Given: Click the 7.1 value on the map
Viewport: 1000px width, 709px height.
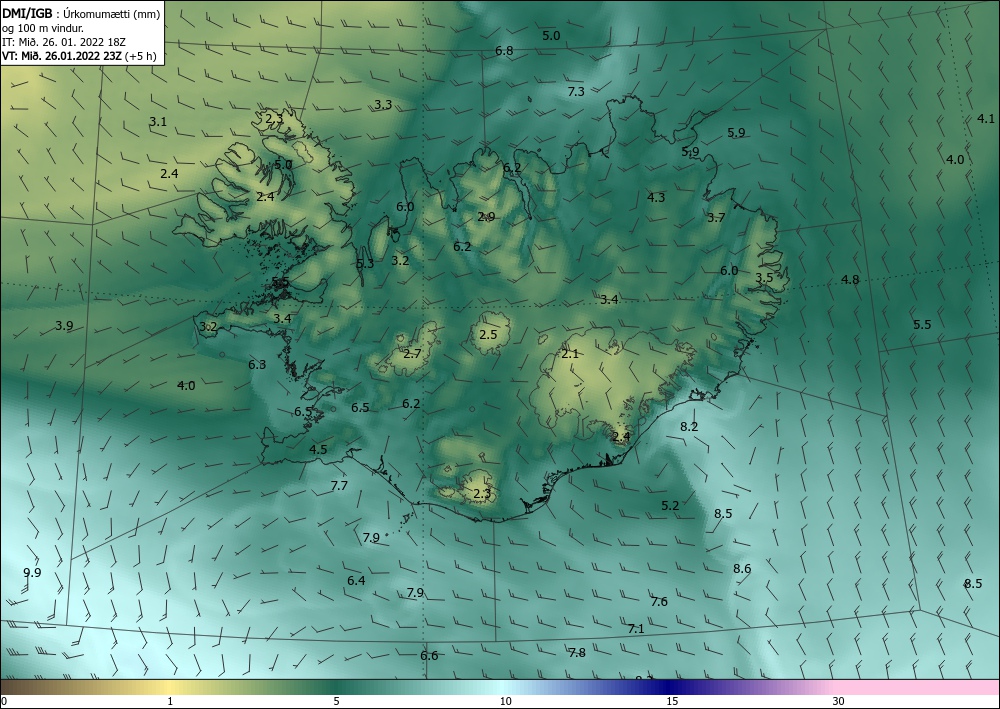Looking at the screenshot, I should click(x=636, y=629).
